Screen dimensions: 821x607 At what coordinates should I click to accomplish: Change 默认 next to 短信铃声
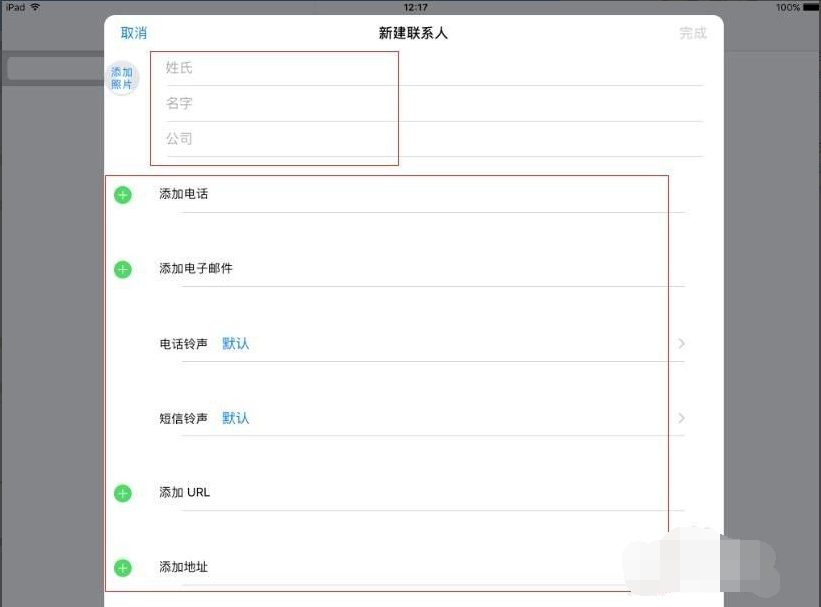tap(236, 417)
